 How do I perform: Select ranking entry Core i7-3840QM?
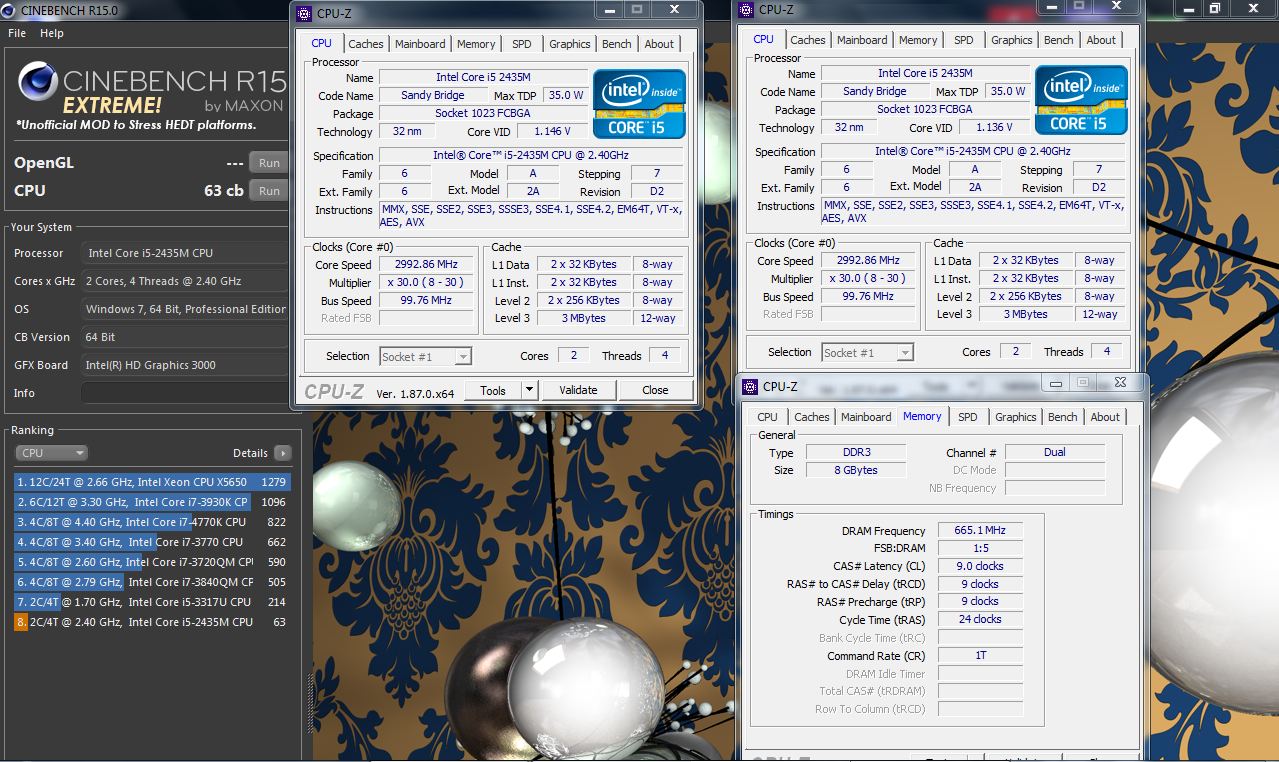click(152, 582)
